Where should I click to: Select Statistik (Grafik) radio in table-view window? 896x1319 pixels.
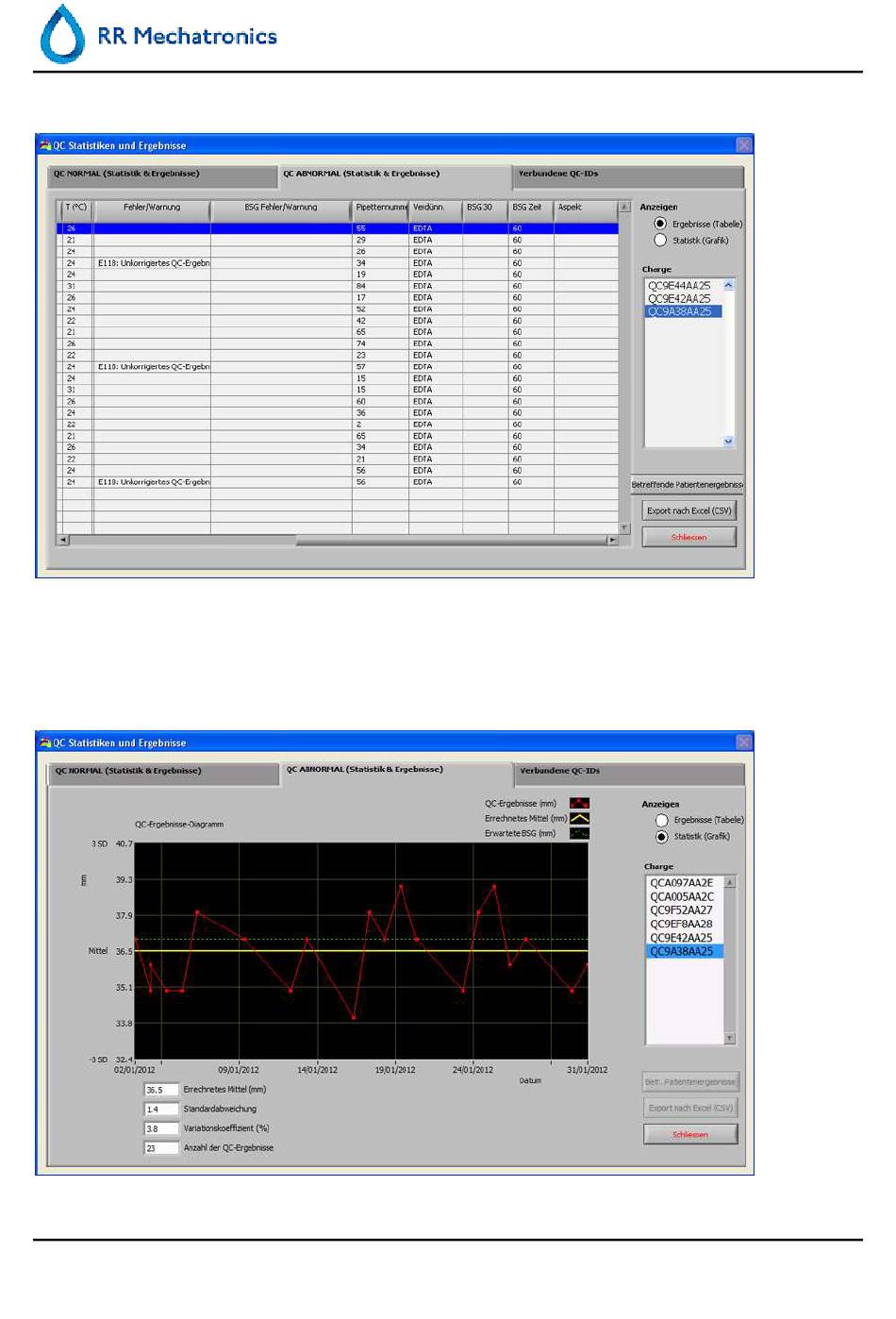click(660, 241)
